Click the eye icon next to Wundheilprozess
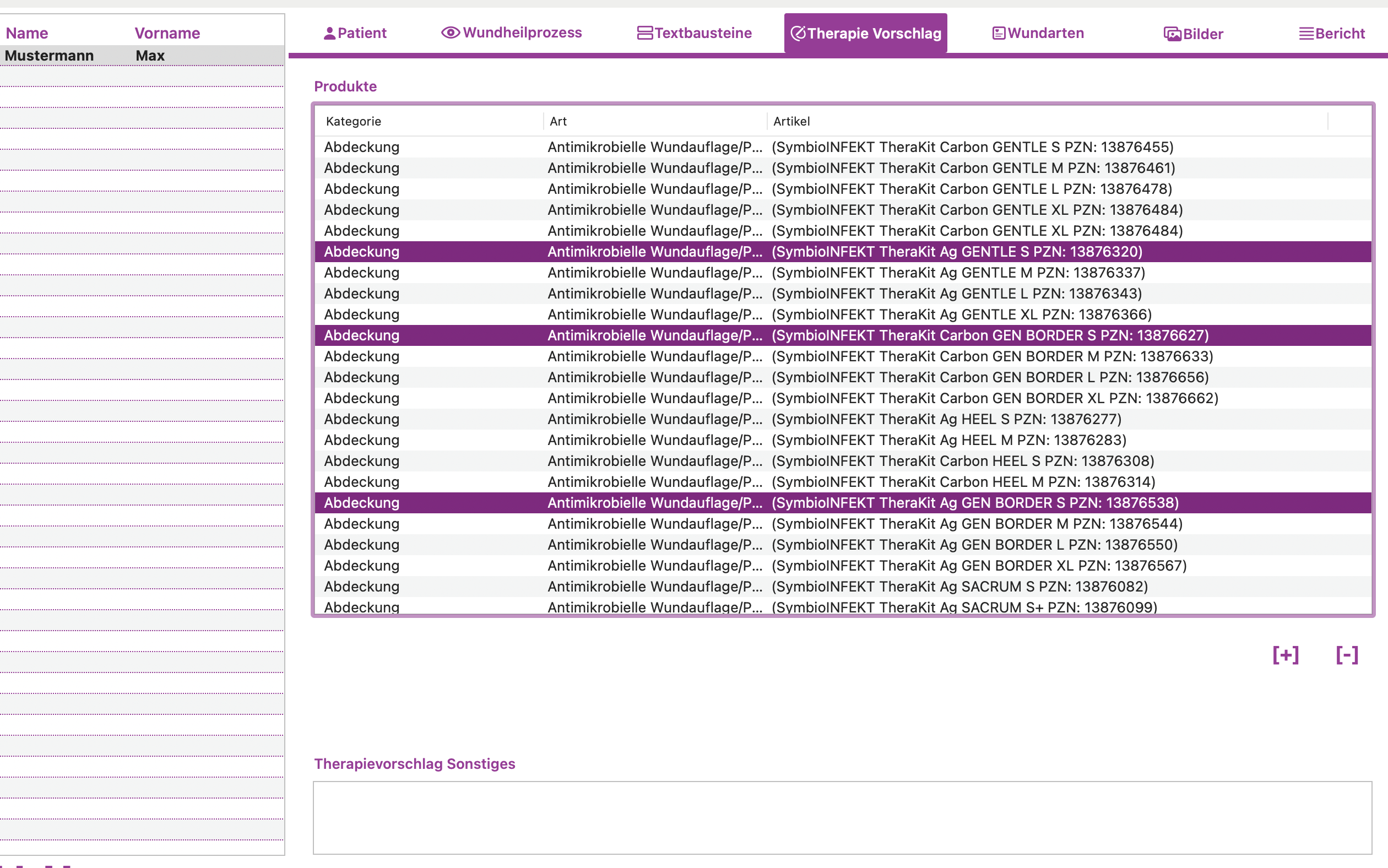 450,32
